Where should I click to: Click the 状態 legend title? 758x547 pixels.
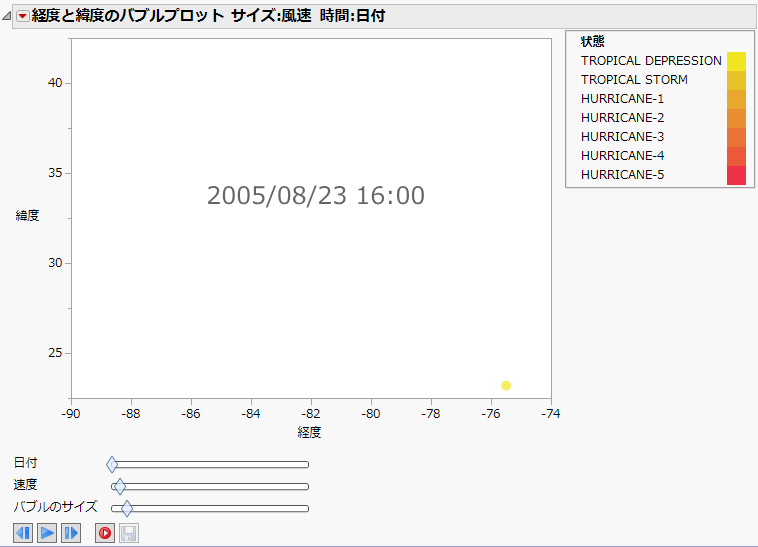point(592,42)
